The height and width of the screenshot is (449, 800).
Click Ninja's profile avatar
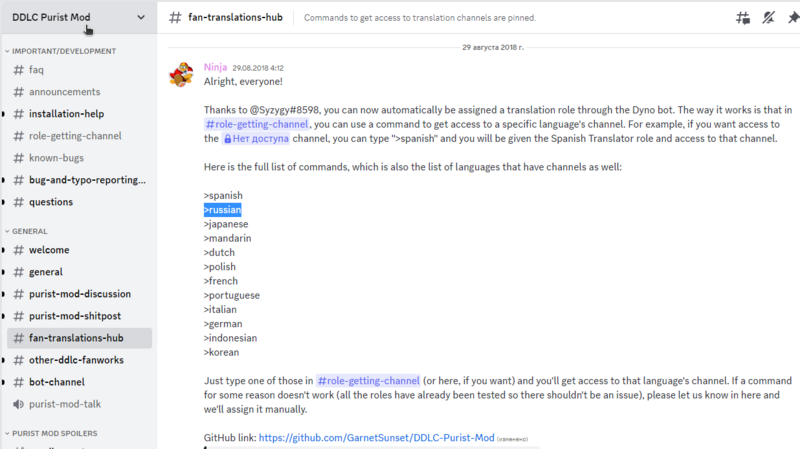181,74
